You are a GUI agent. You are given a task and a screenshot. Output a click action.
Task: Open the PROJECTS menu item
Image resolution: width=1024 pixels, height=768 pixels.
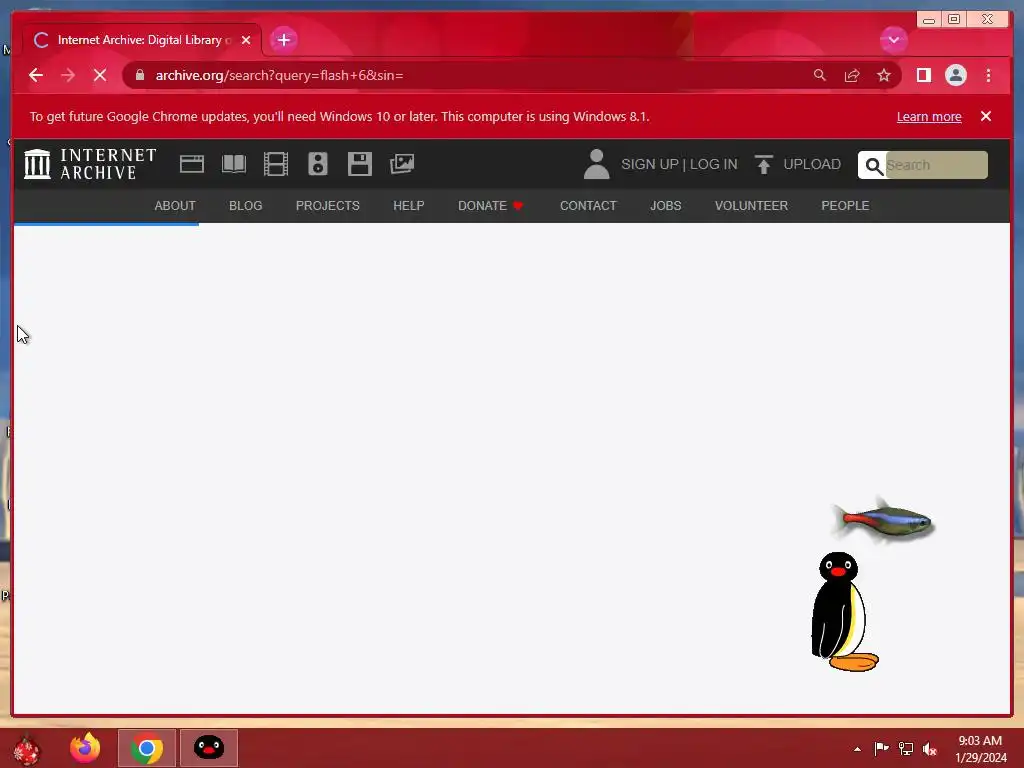(328, 206)
